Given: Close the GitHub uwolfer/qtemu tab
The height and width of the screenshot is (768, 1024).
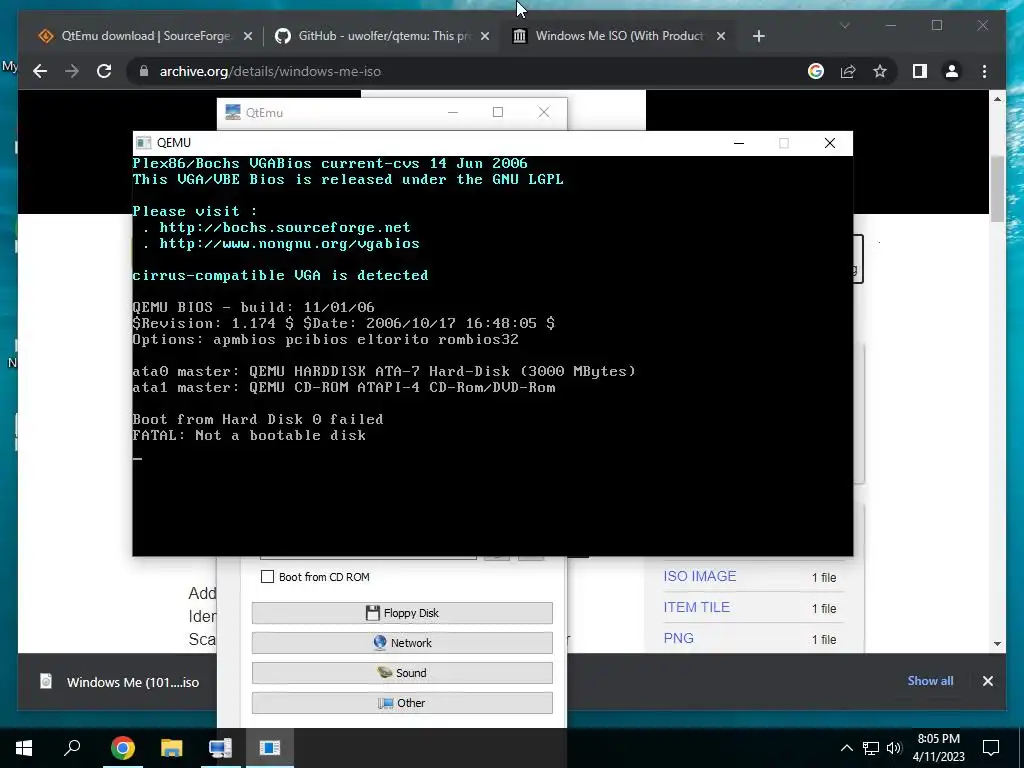Looking at the screenshot, I should pyautogui.click(x=485, y=36).
